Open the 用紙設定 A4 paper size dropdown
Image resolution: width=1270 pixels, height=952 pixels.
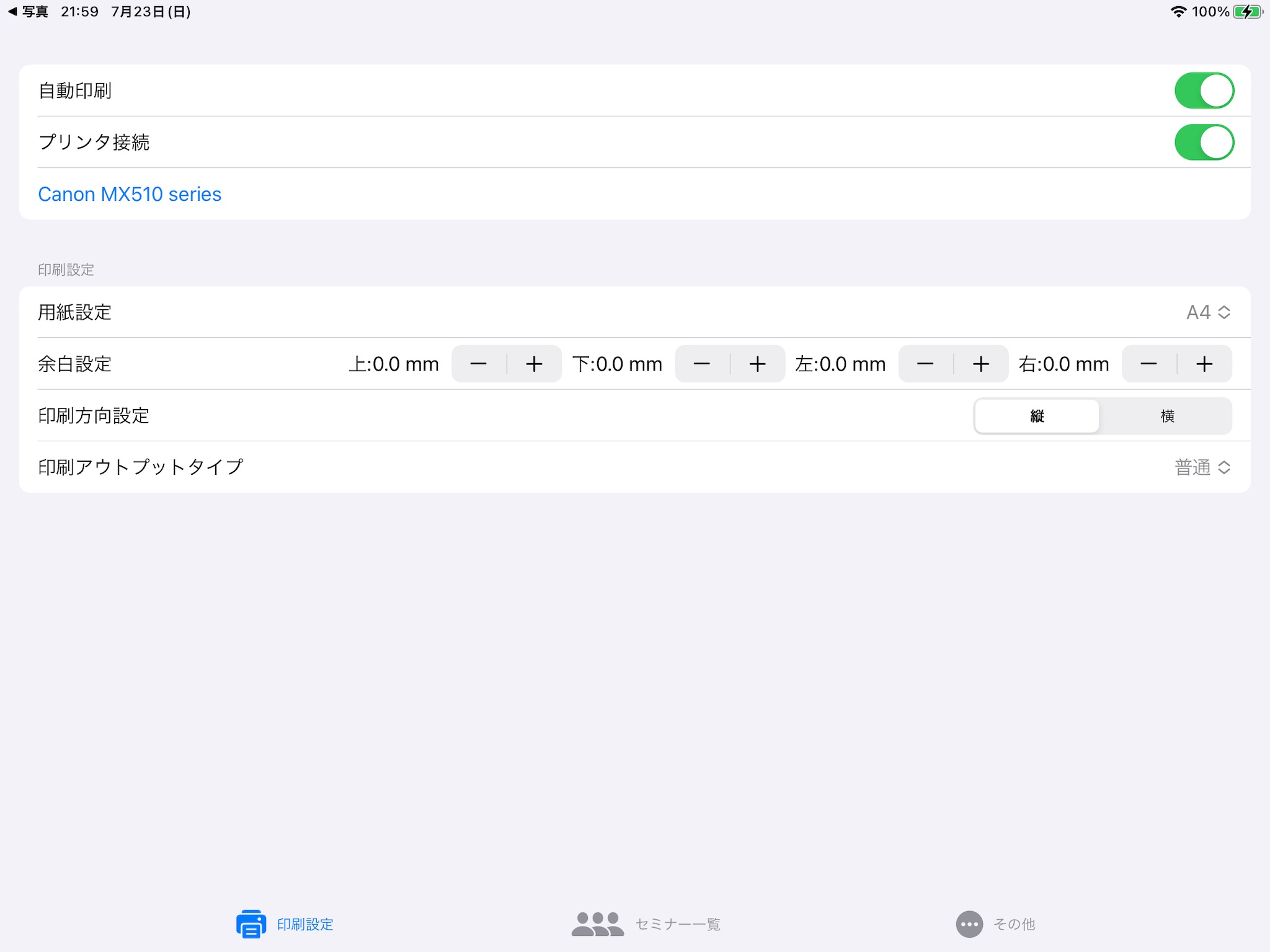(x=1208, y=312)
